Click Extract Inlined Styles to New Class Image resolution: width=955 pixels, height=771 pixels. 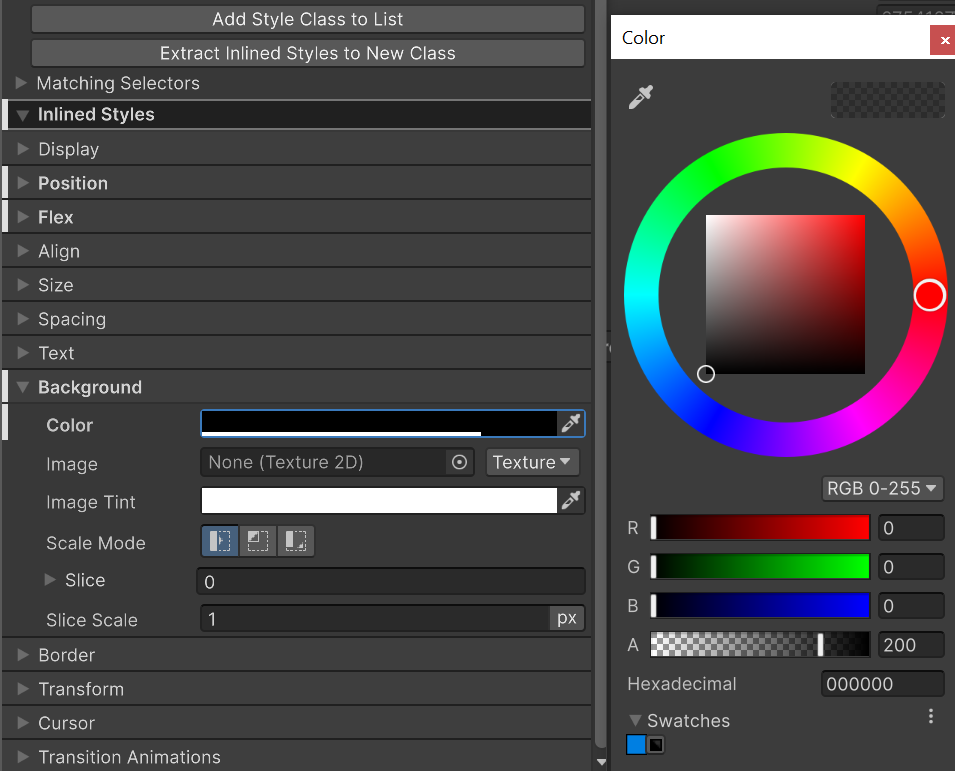307,53
